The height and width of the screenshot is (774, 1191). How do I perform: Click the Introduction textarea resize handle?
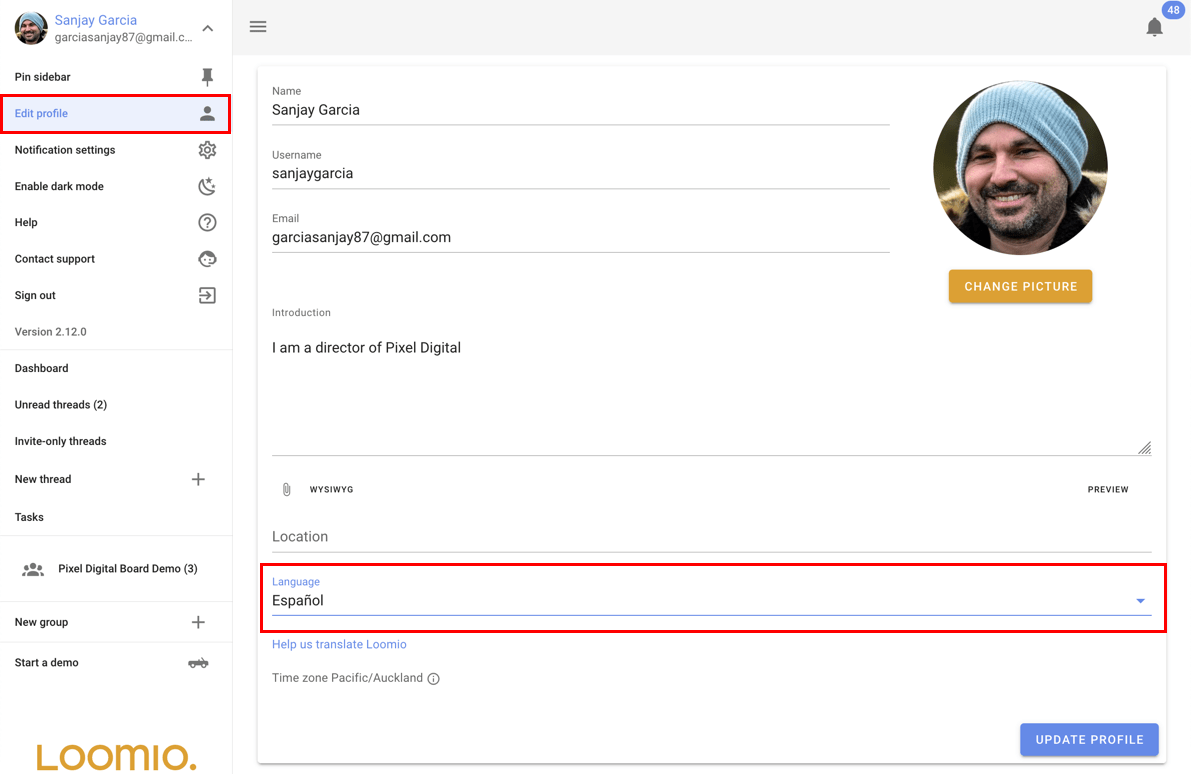tap(1145, 448)
